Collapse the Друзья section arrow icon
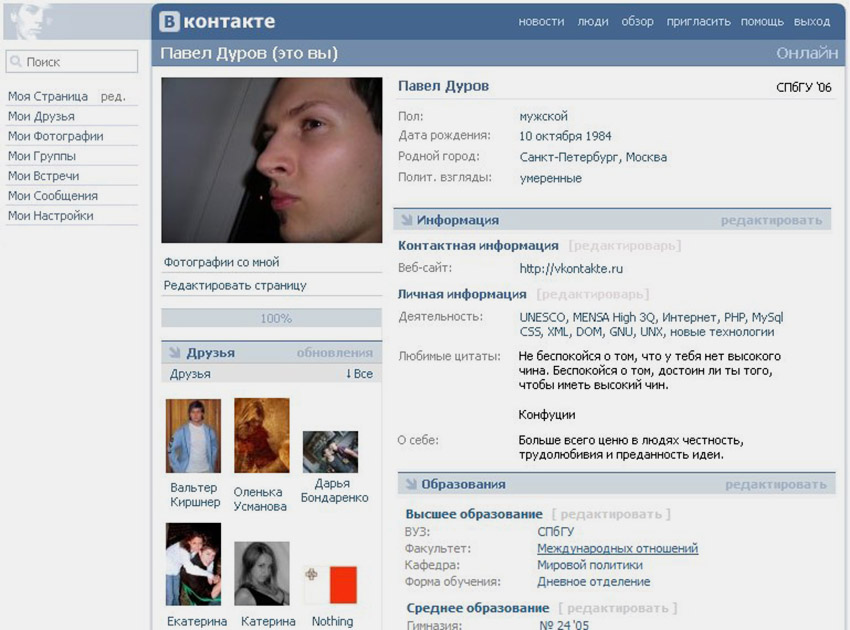The width and height of the screenshot is (850, 630). 175,352
